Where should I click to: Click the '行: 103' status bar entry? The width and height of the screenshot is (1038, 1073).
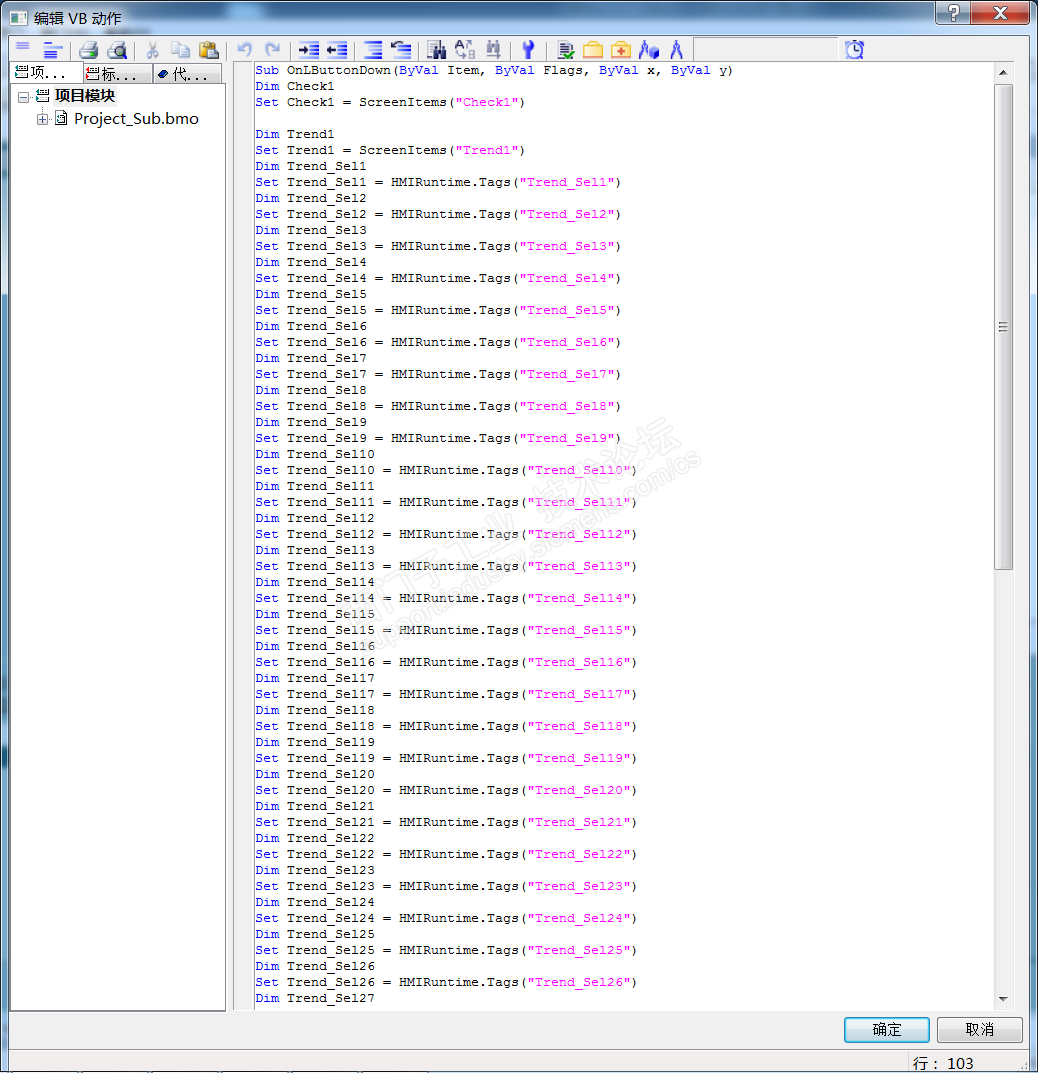[x=942, y=1063]
